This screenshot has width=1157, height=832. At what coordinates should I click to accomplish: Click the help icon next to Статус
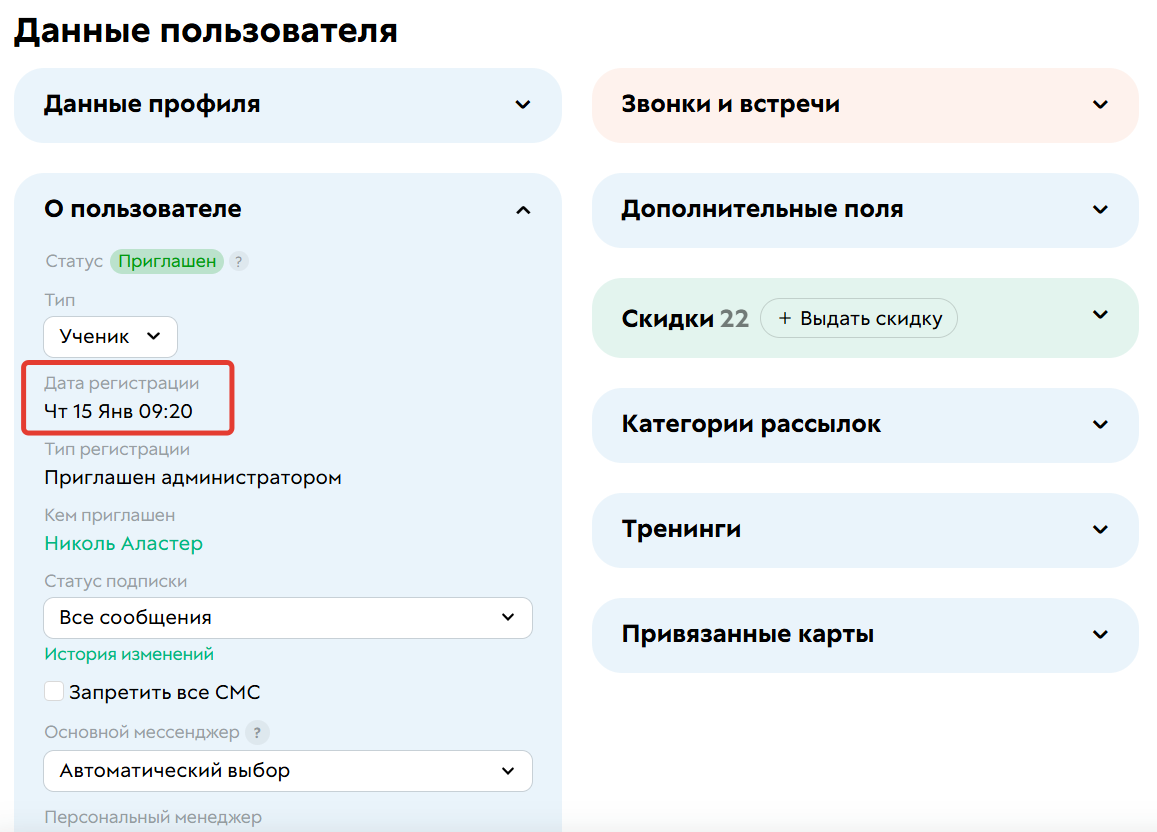coord(238,261)
